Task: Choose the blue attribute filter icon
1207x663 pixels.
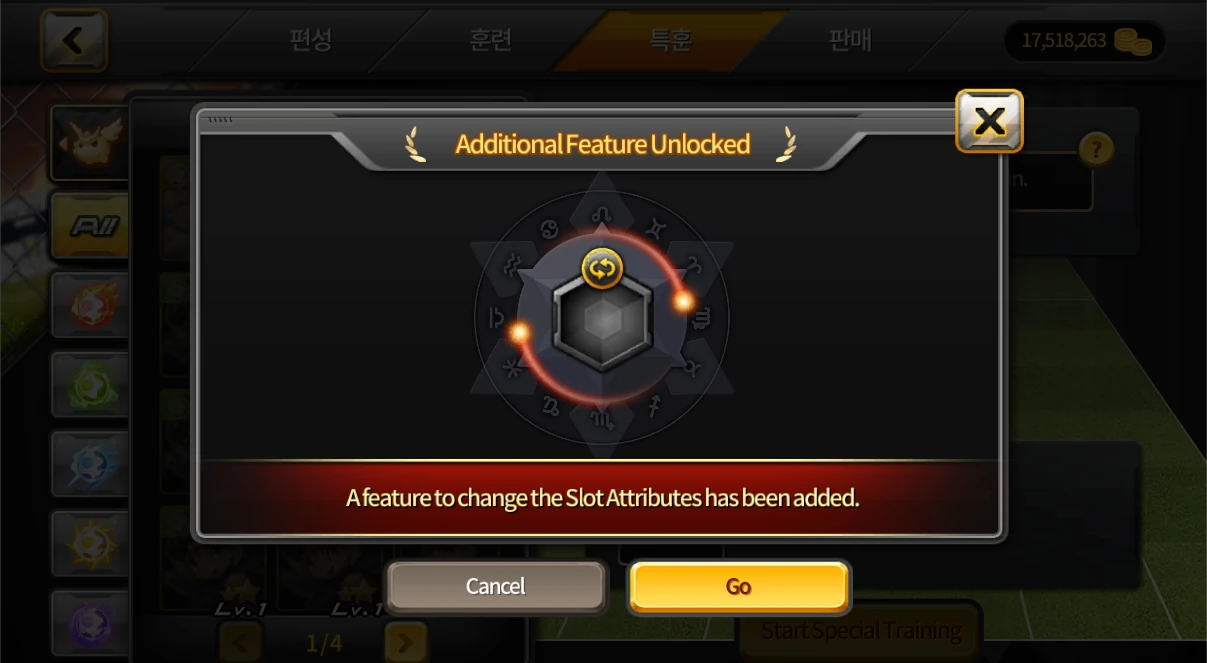Action: coord(90,465)
